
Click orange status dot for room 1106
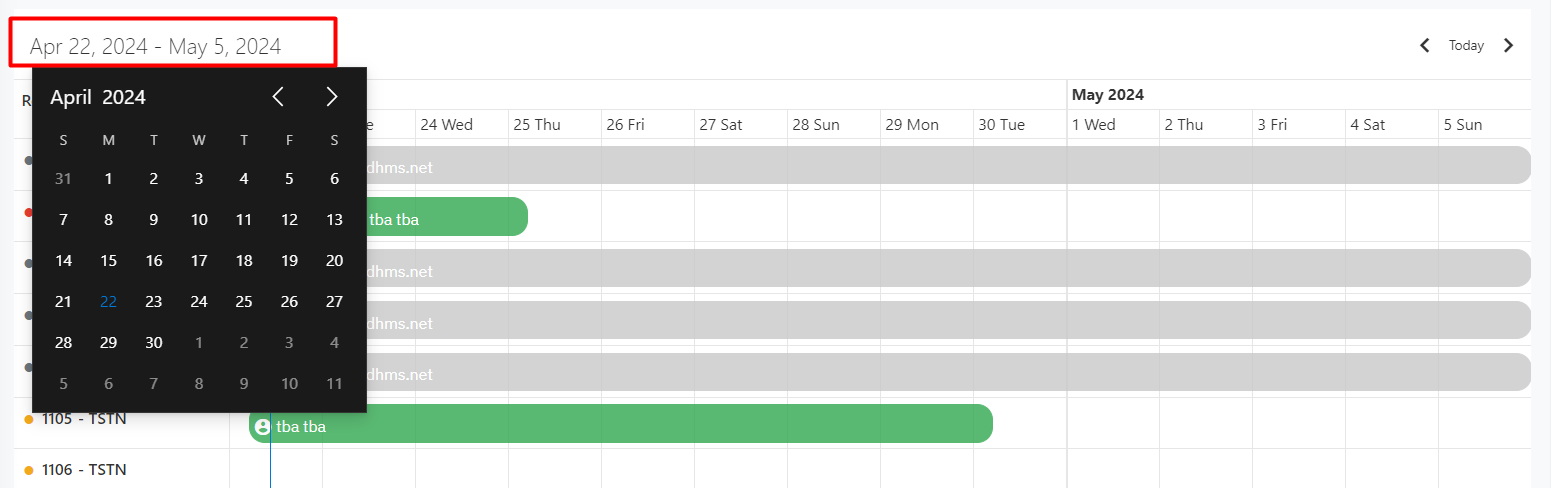coord(29,470)
